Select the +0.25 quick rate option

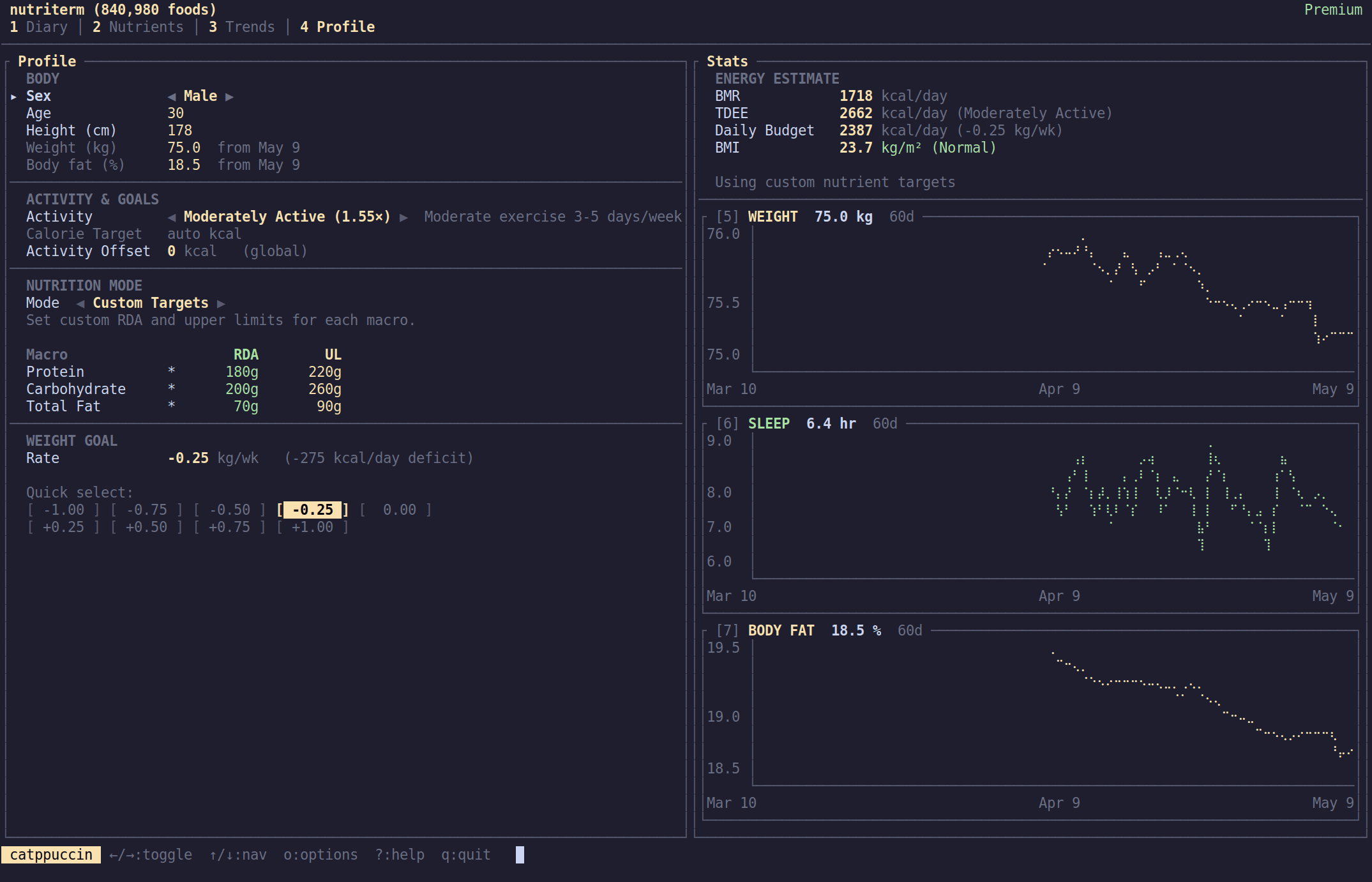64,527
